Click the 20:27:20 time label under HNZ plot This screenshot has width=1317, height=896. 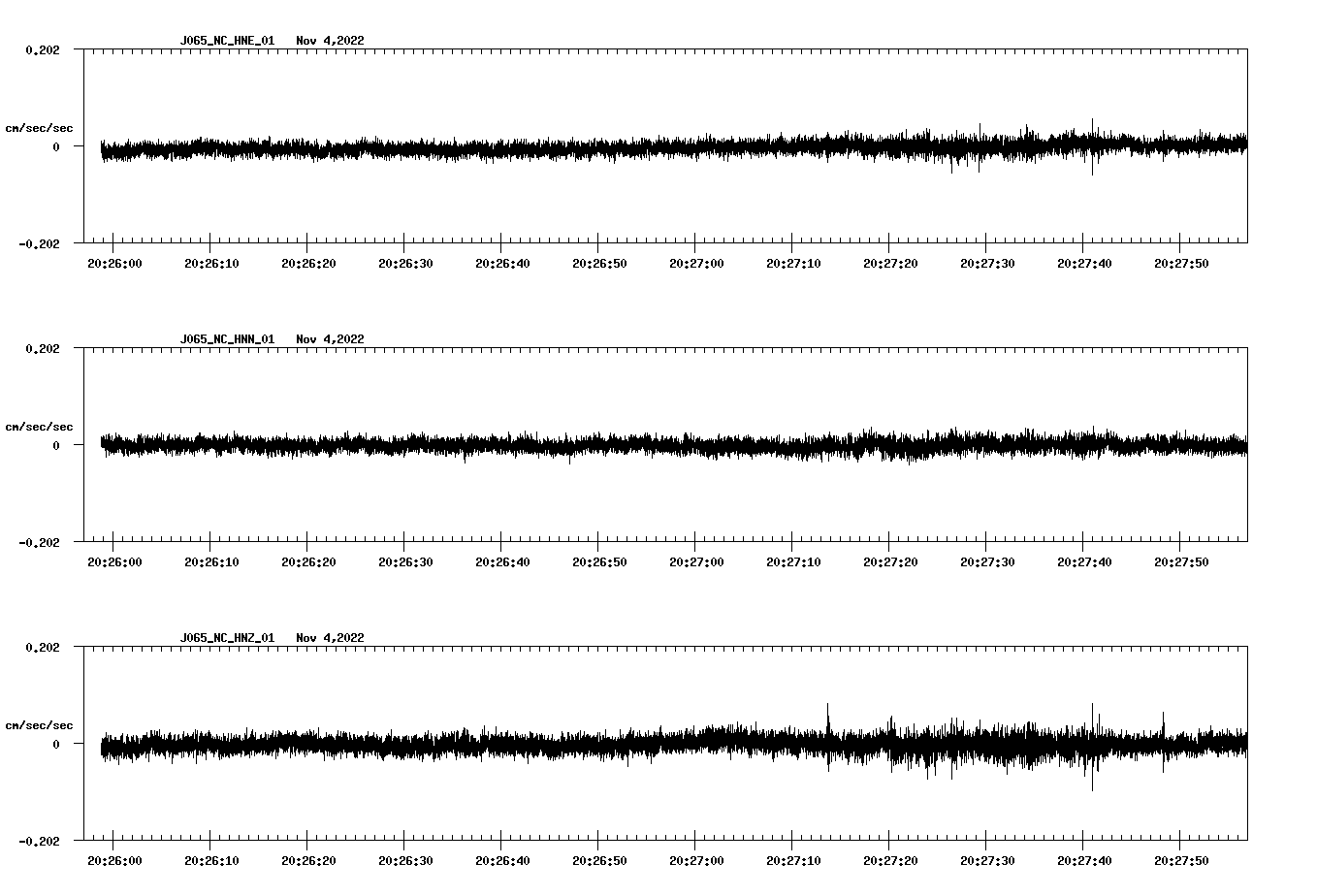click(x=890, y=861)
